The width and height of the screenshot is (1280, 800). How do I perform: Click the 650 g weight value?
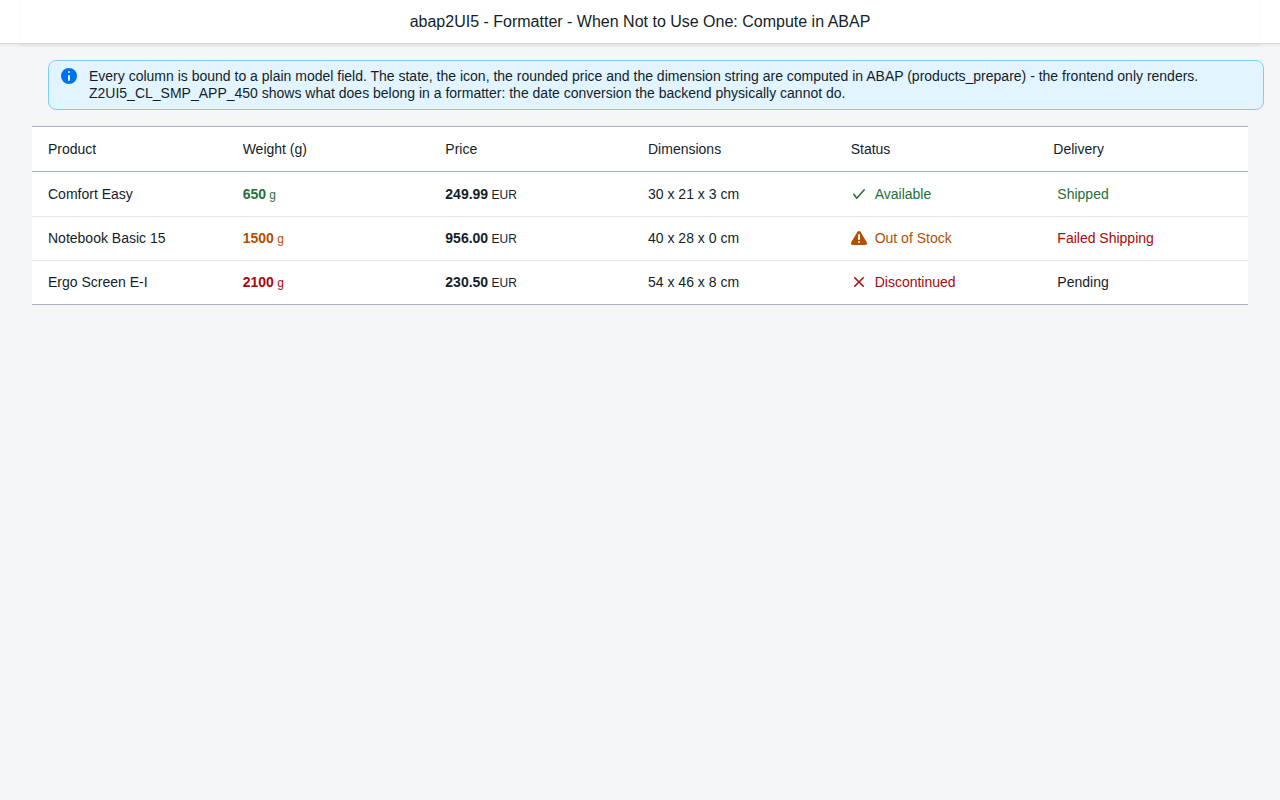coord(259,194)
